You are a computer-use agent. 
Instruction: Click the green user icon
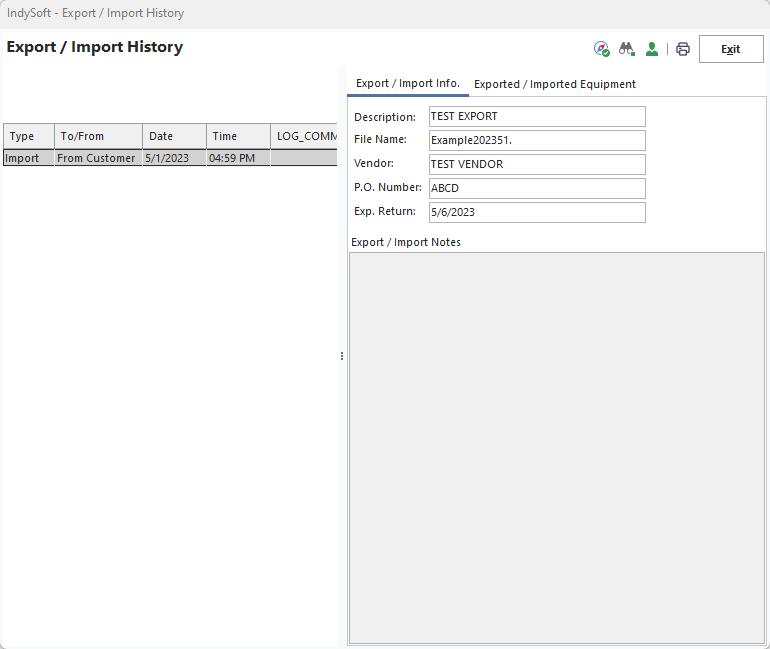[652, 49]
